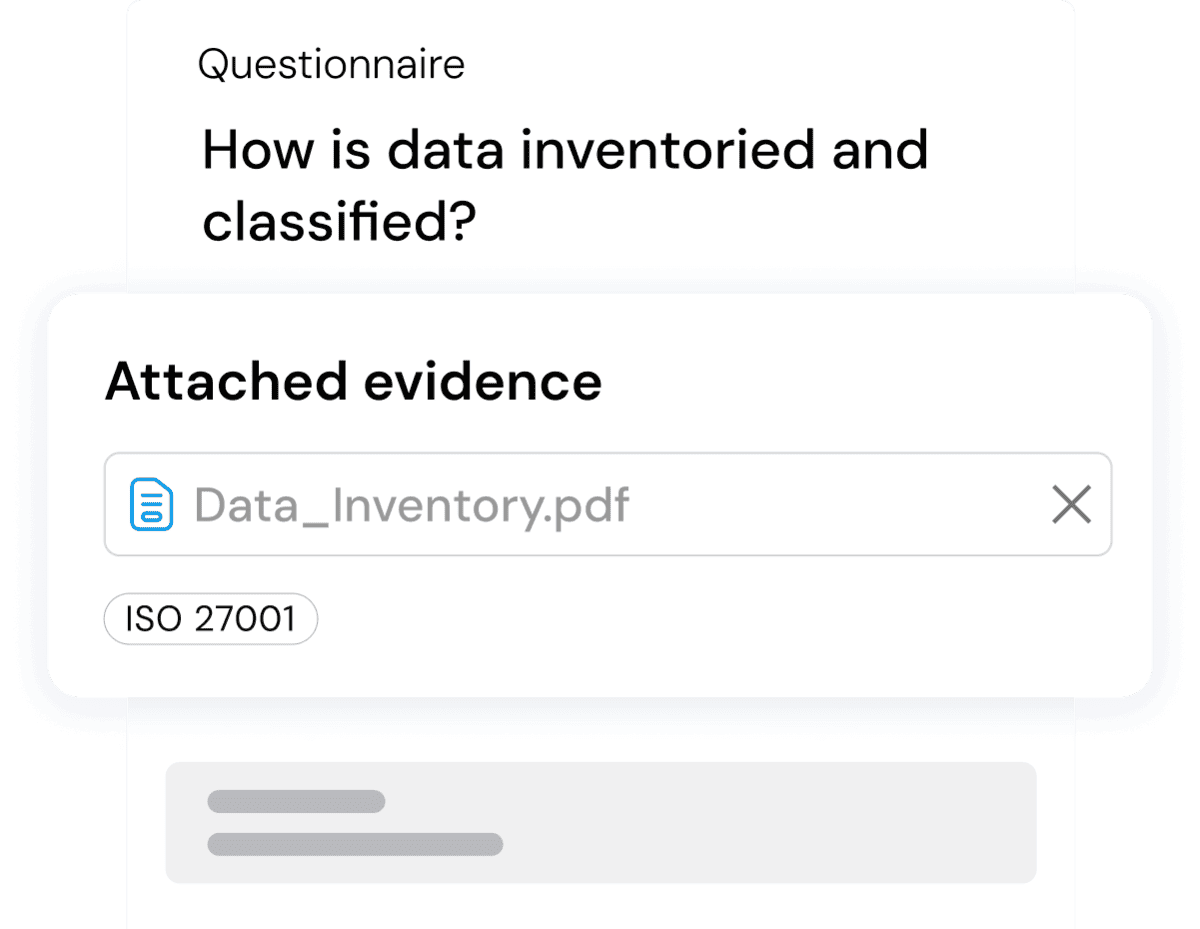Click empty space right of Questionnaire label
This screenshot has height=929, width=1200.
(760, 65)
